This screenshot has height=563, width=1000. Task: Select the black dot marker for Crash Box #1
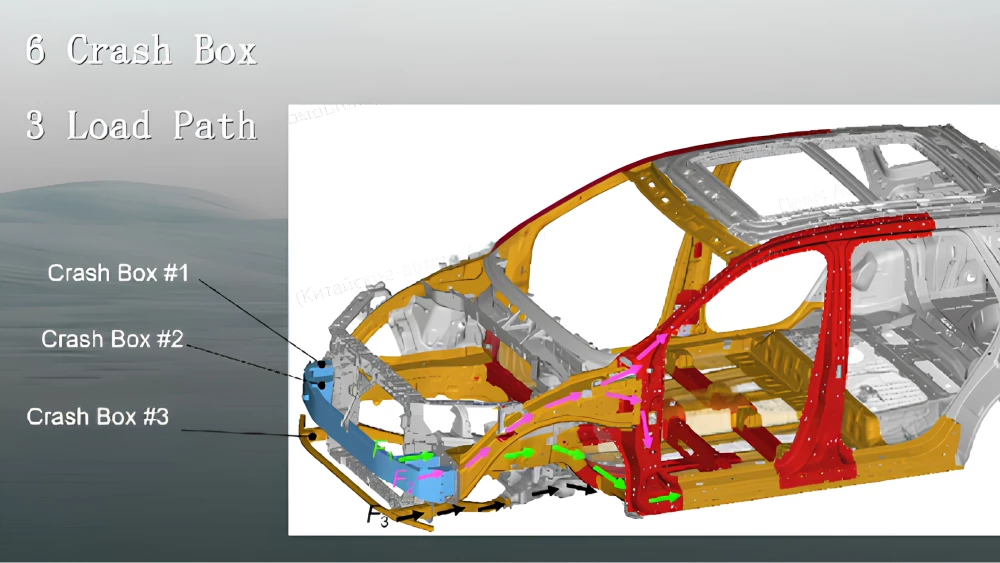321,363
